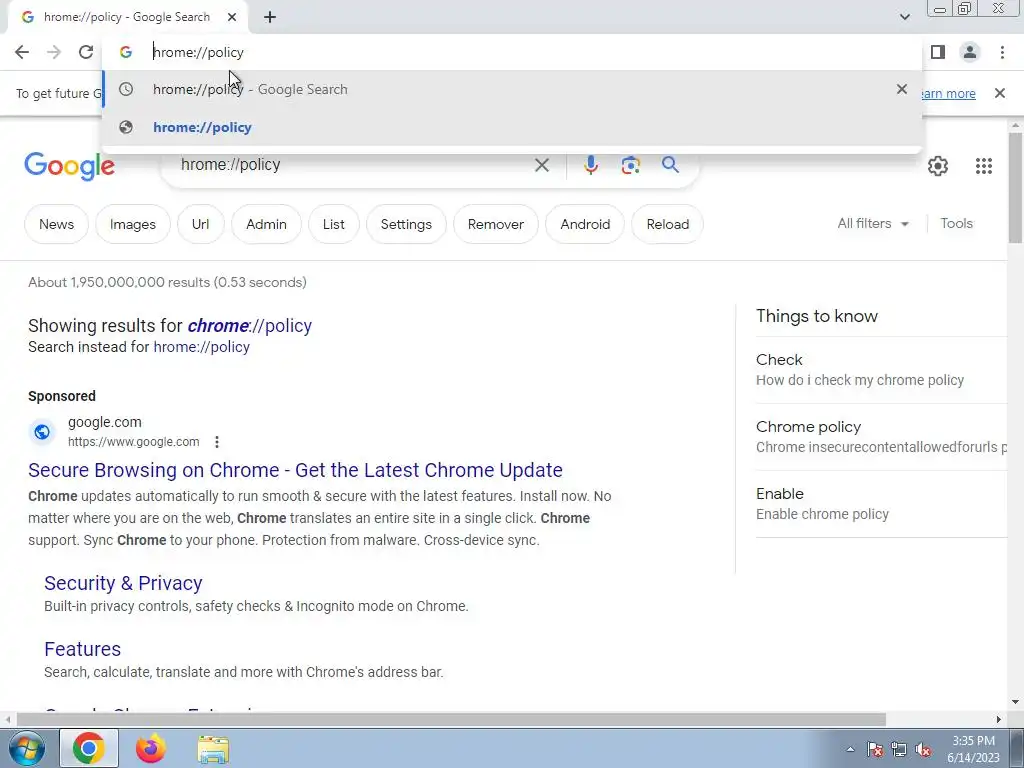Close the hrome://policy Google Search tab
This screenshot has width=1024, height=768.
click(x=232, y=17)
